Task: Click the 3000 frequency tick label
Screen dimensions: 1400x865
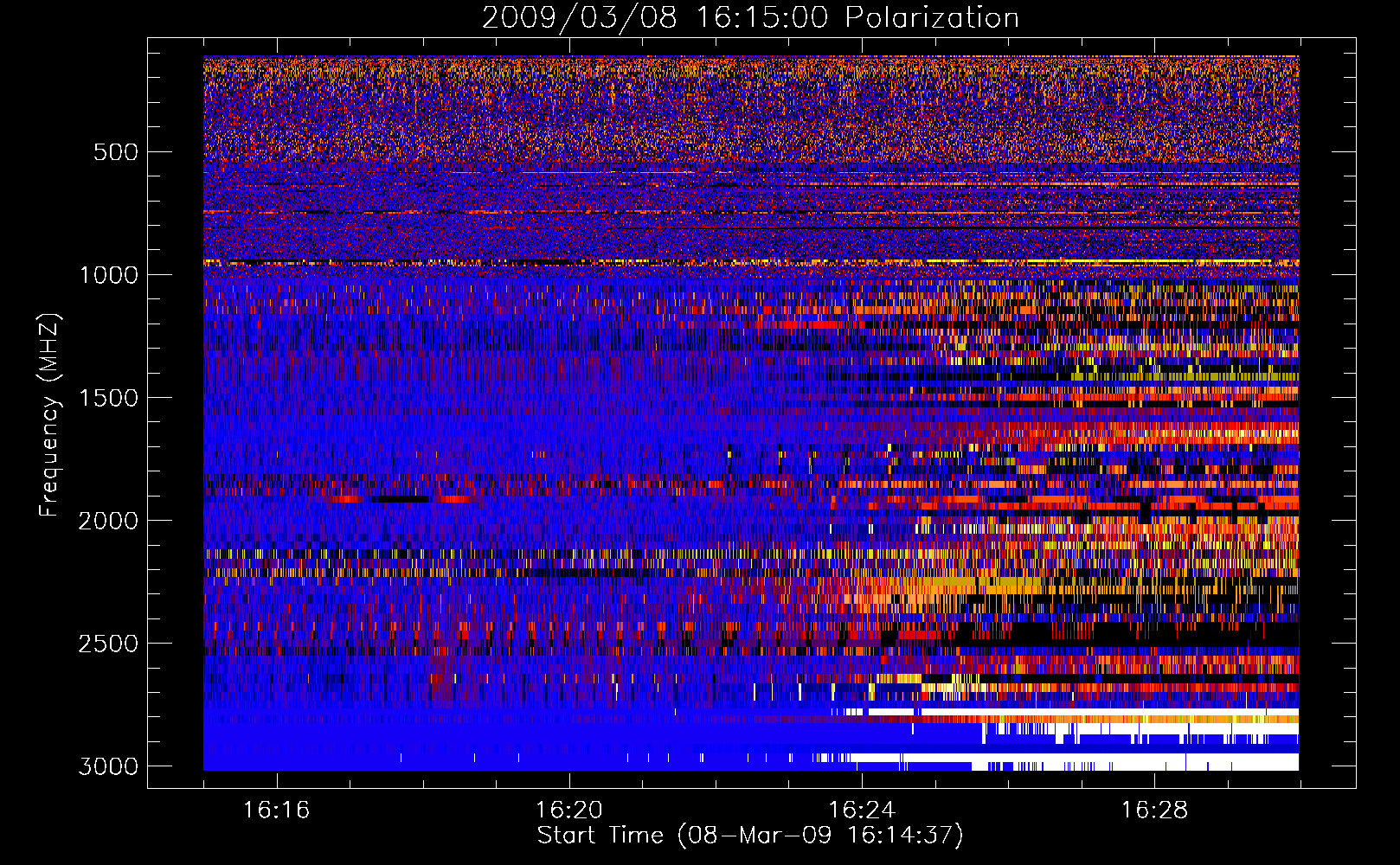Action: click(x=109, y=766)
